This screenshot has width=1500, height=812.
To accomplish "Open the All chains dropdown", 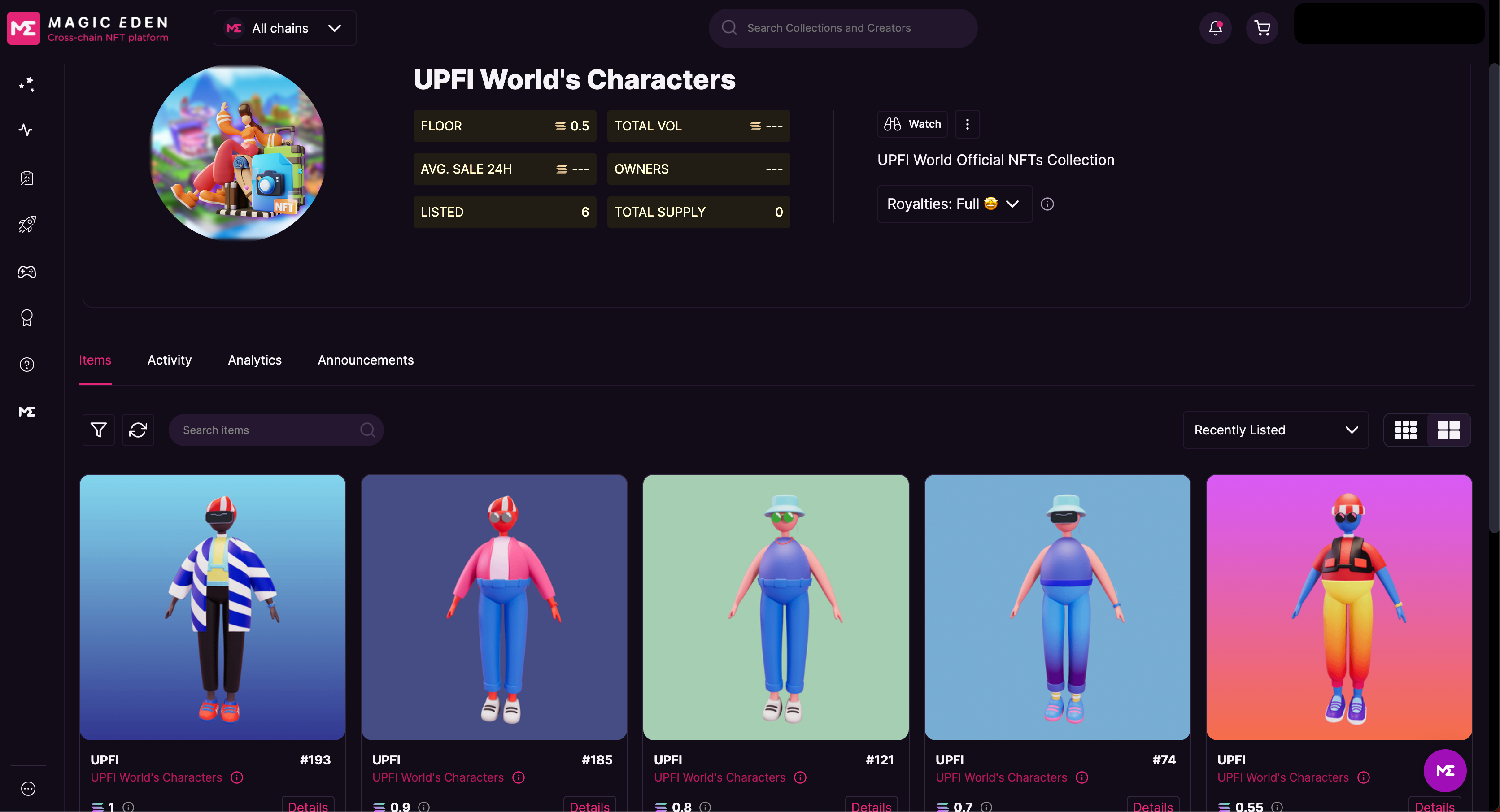I will click(285, 28).
